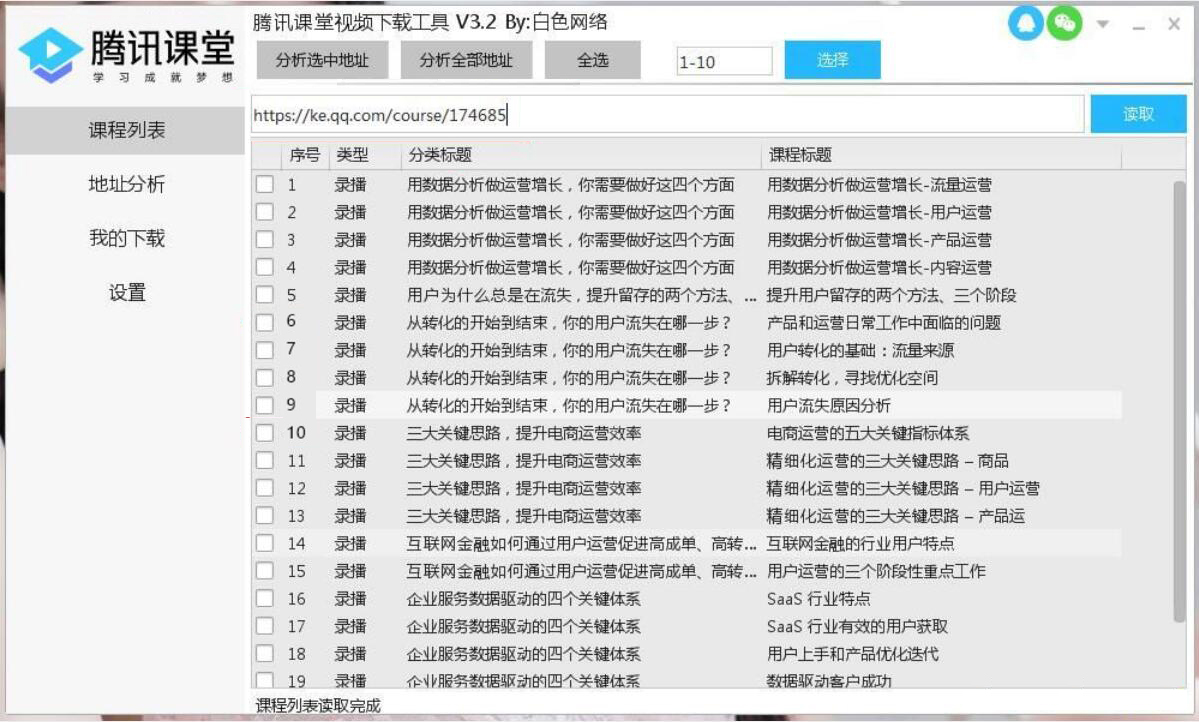The width and height of the screenshot is (1199, 722).
Task: Open the WeChat icon in the title bar
Action: tap(1064, 24)
